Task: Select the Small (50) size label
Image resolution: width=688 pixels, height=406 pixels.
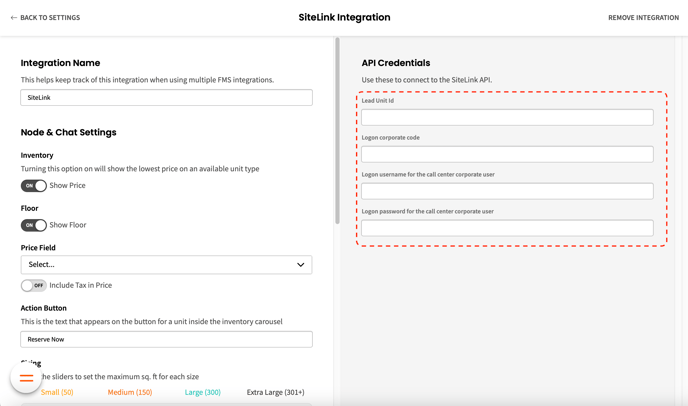Action: (x=57, y=393)
